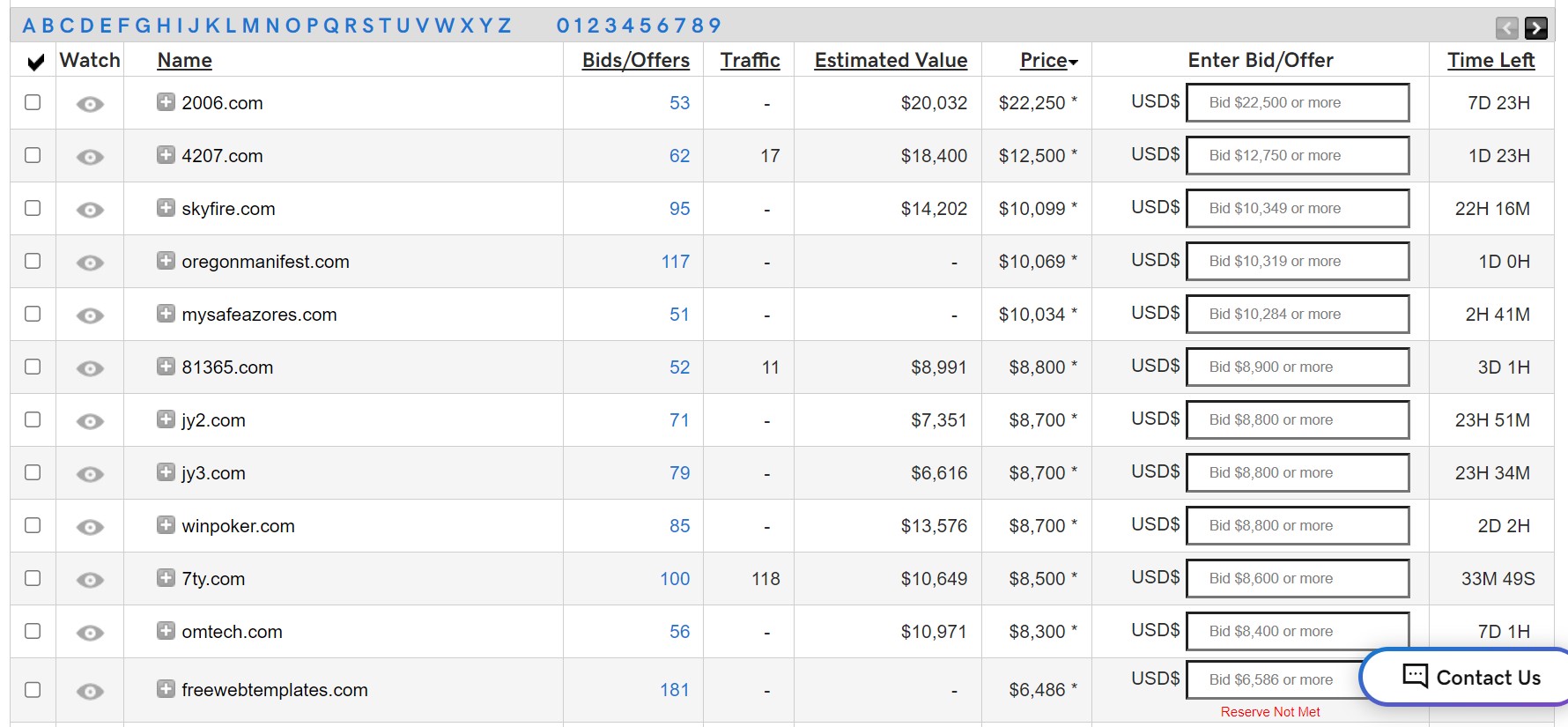This screenshot has height=727, width=1568.
Task: Watch 2006.com using its eye icon
Action: point(90,104)
